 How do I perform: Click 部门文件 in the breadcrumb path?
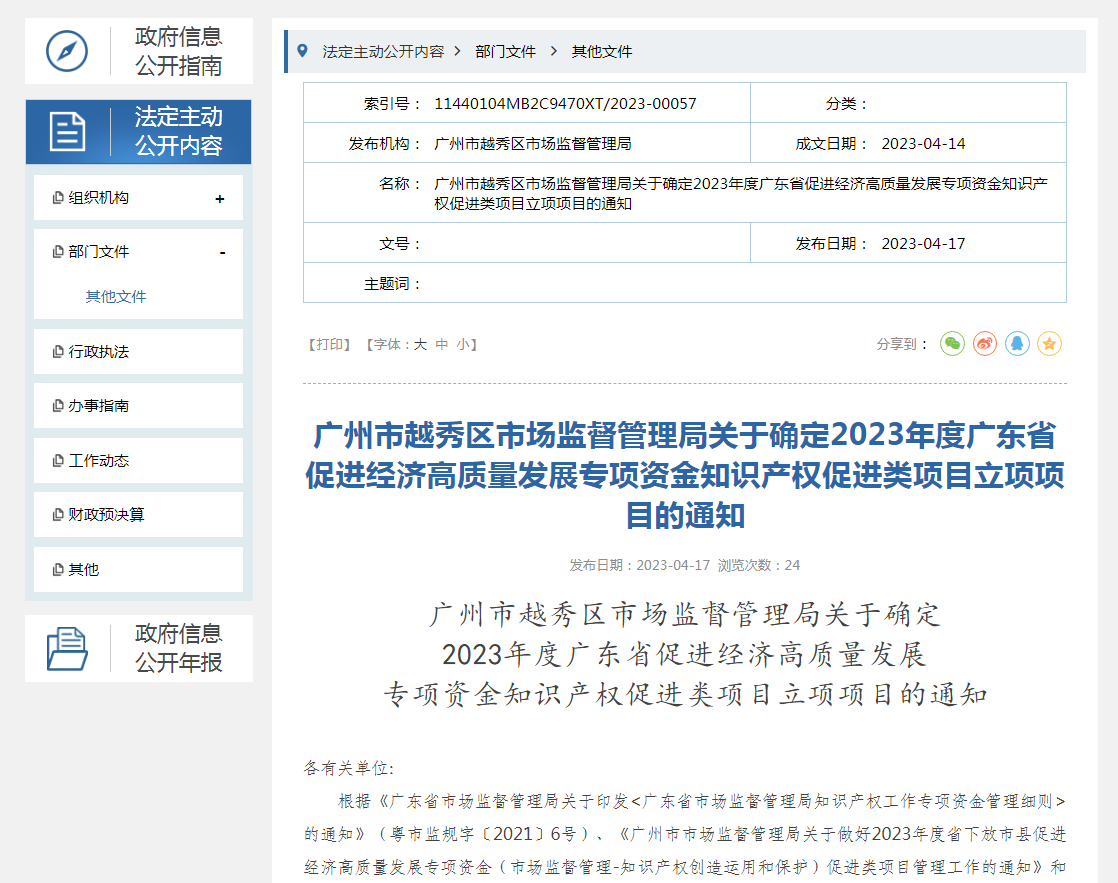(505, 51)
